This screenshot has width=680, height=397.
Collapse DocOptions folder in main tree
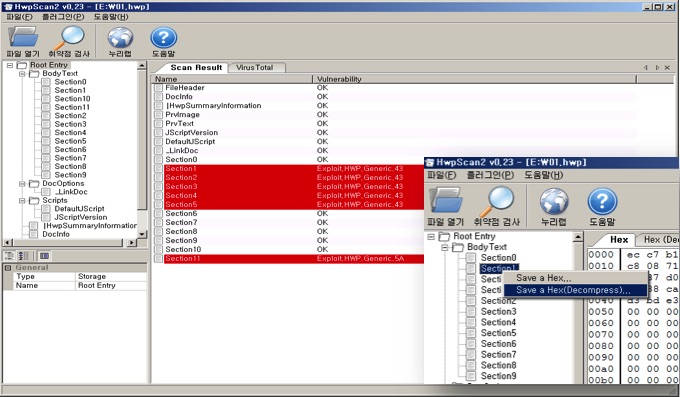coord(22,184)
